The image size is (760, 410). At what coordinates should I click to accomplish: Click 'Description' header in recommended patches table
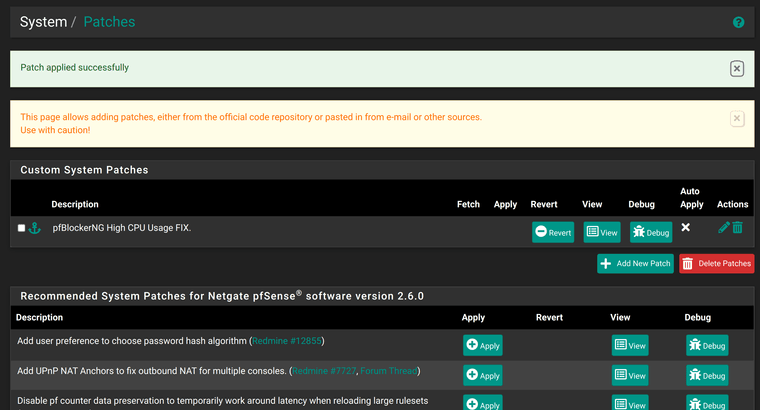(x=39, y=317)
